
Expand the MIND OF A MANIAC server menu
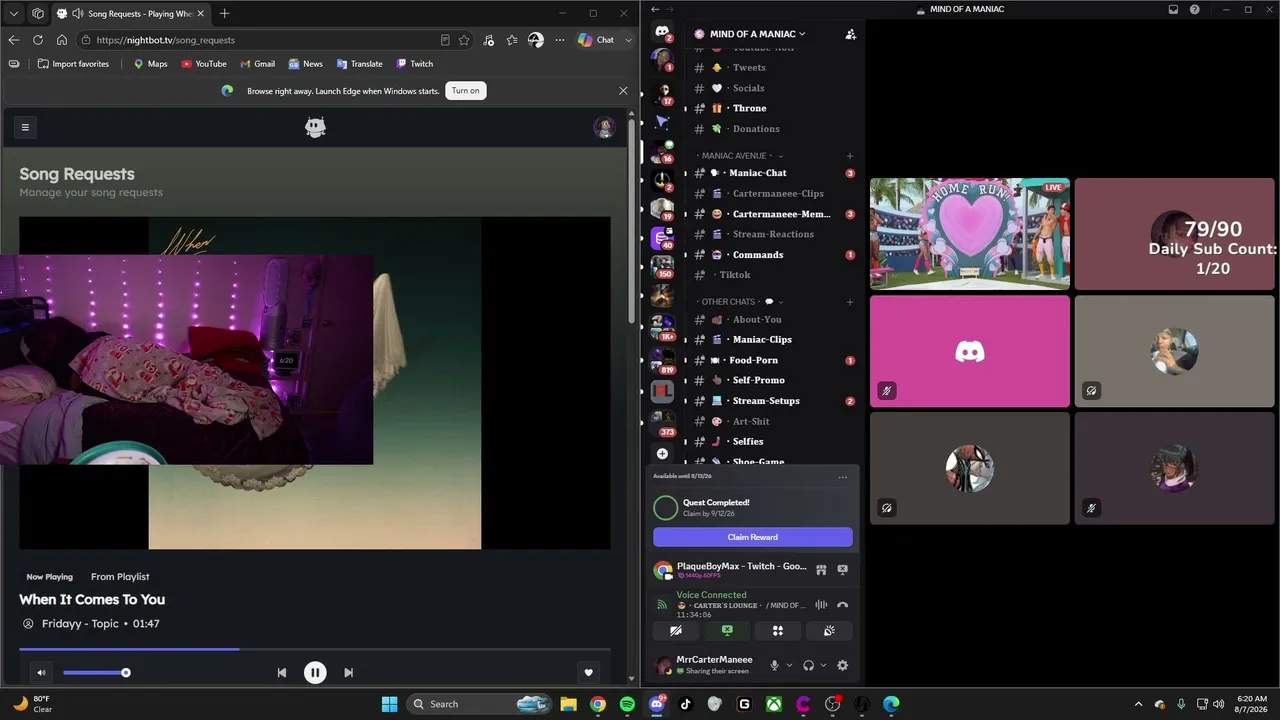click(755, 34)
